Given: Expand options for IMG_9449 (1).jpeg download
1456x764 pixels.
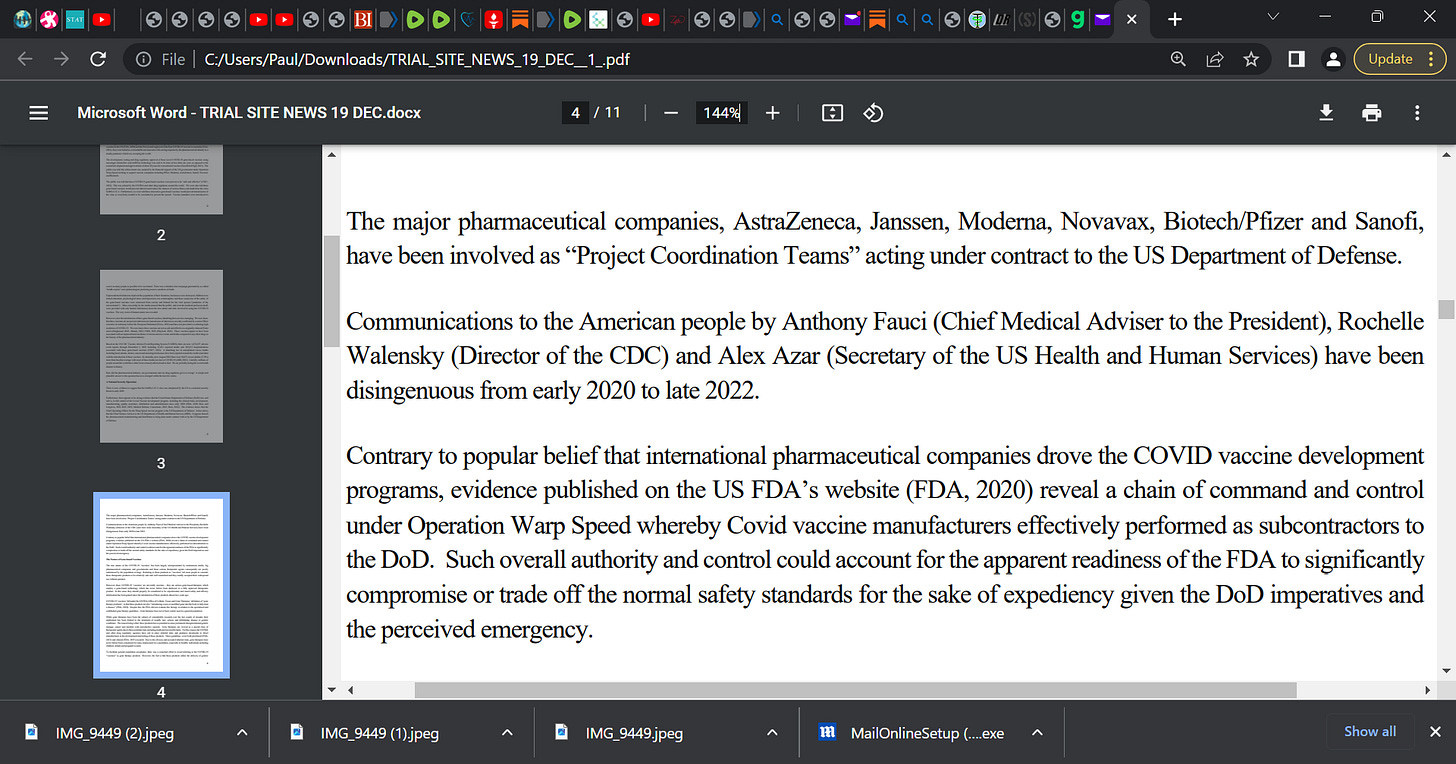Looking at the screenshot, I should click(507, 733).
